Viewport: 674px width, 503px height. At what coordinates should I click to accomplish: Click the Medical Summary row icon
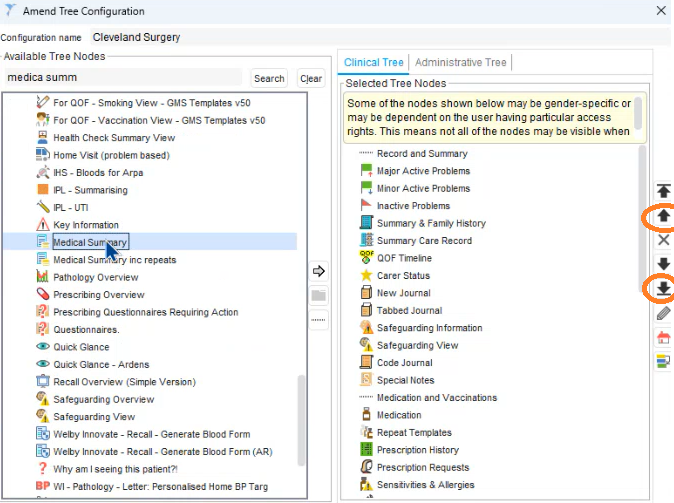[x=43, y=242]
